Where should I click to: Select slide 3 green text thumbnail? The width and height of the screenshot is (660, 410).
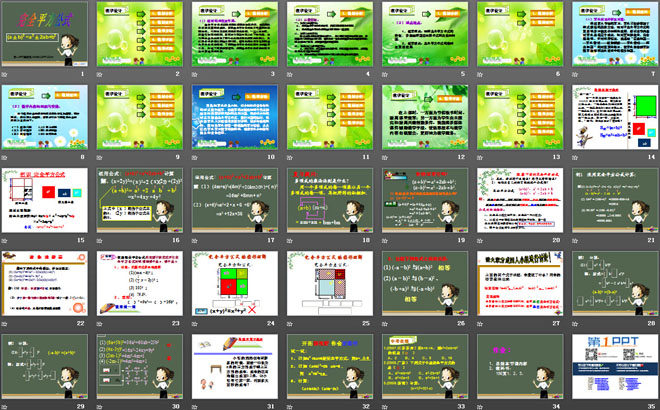(235, 34)
